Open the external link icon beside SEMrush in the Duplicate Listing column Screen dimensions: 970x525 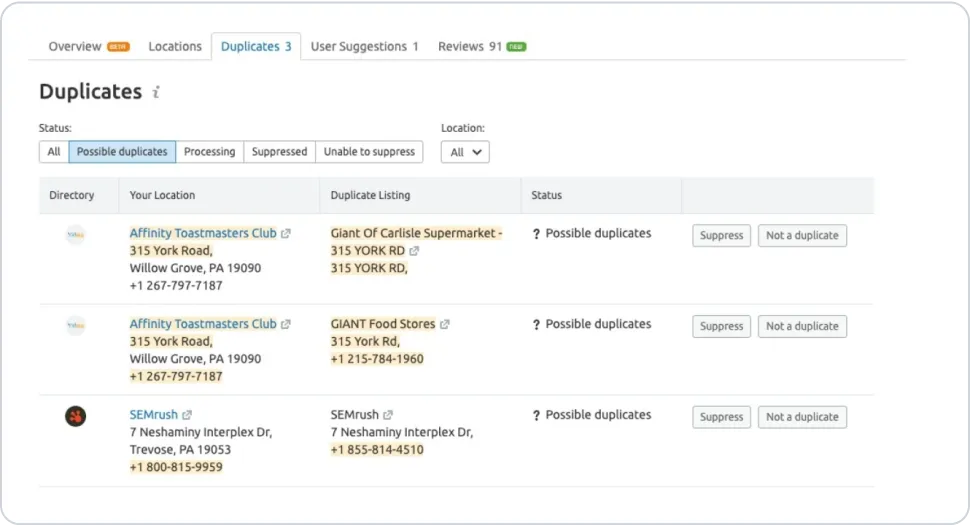[388, 415]
